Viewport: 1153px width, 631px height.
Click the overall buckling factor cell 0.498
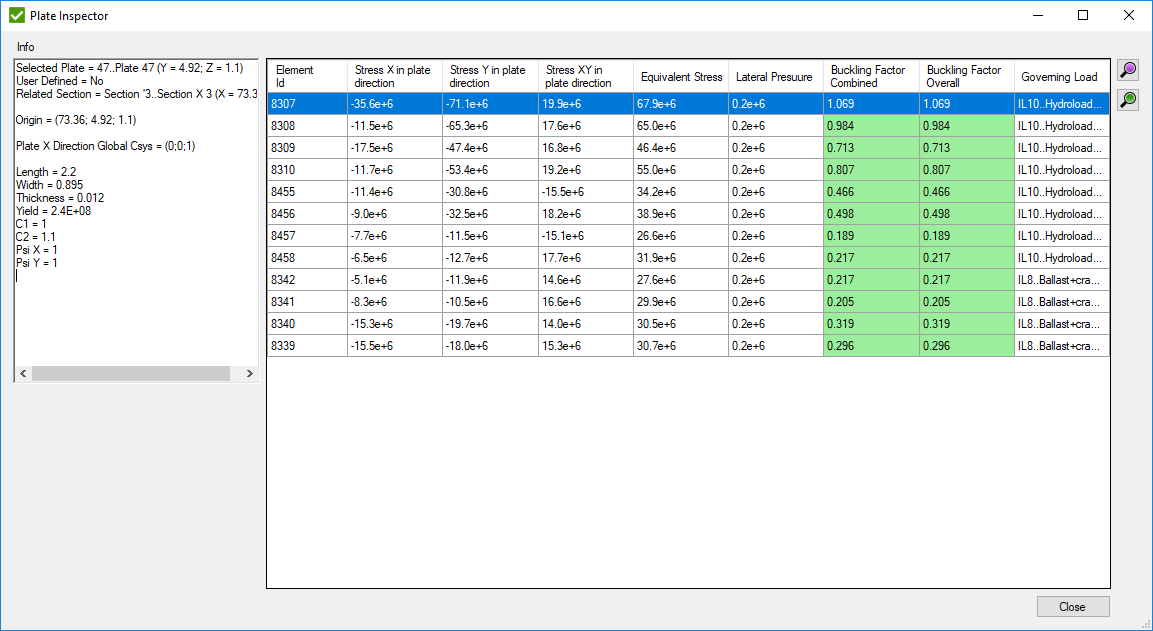[966, 214]
